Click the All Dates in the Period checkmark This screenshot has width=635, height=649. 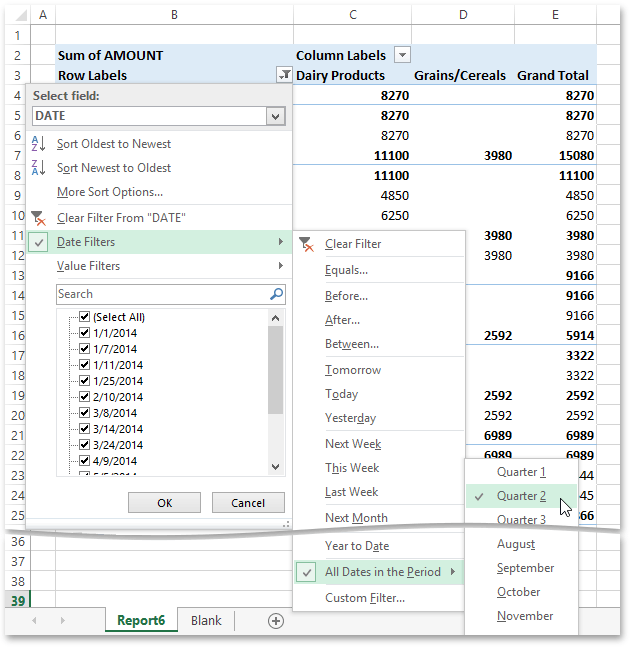coord(306,572)
